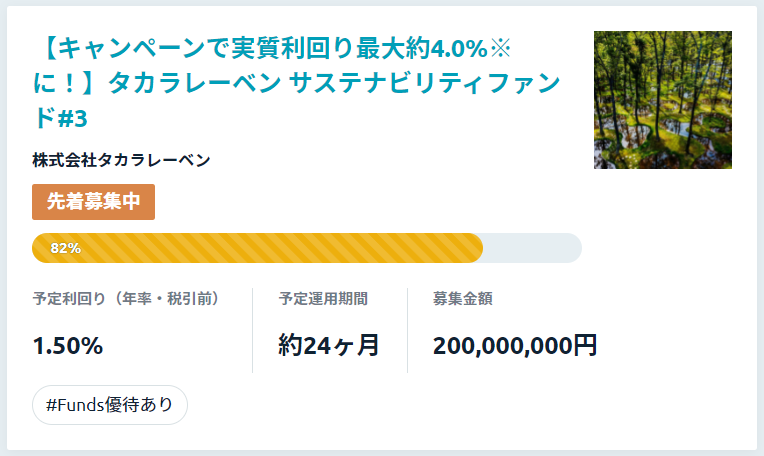Click the 予定利回り（年率・税引前）label
The width and height of the screenshot is (764, 456).
pyautogui.click(x=128, y=298)
